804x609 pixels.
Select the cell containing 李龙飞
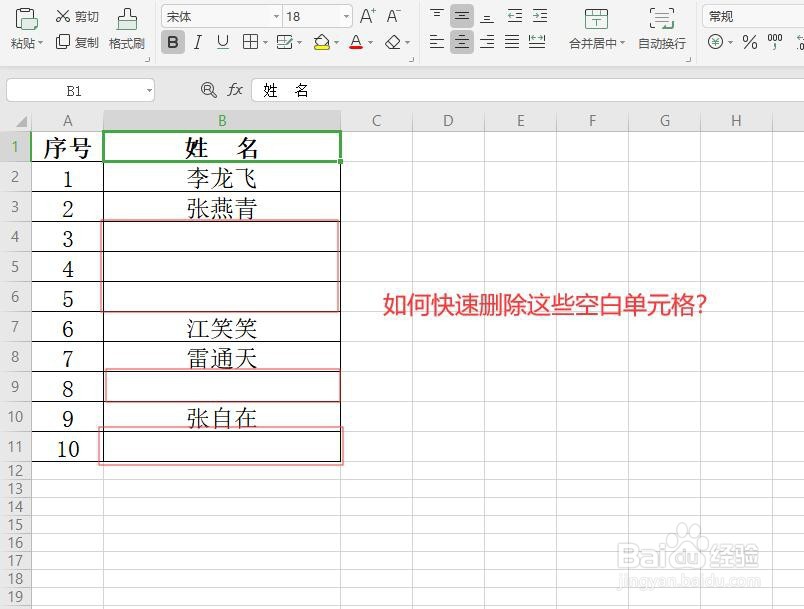tap(220, 178)
